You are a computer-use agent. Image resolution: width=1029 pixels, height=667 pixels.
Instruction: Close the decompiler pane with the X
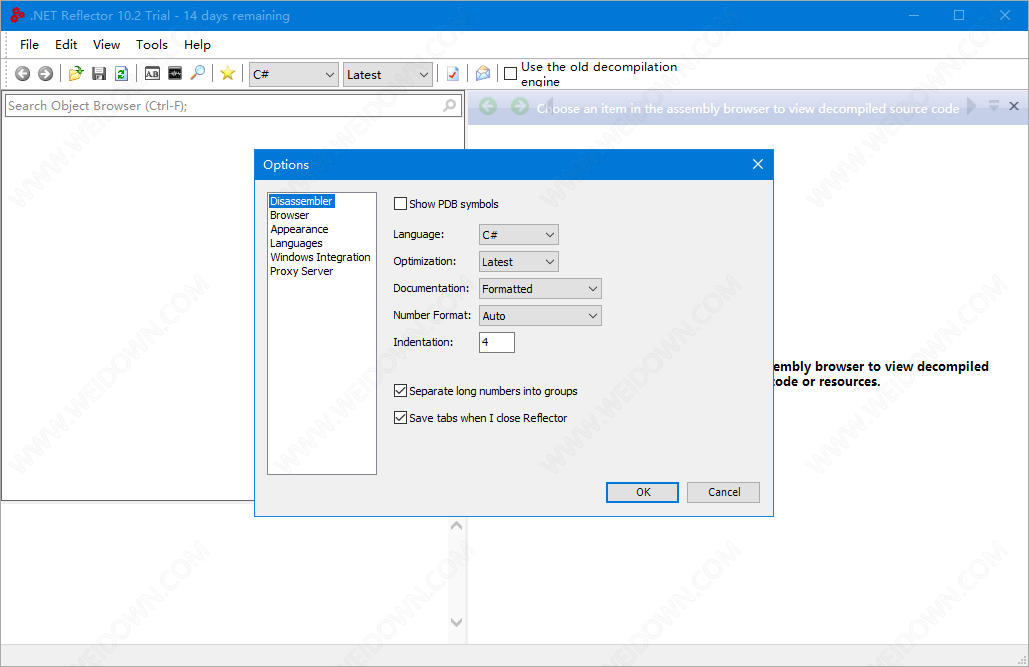coord(1014,106)
